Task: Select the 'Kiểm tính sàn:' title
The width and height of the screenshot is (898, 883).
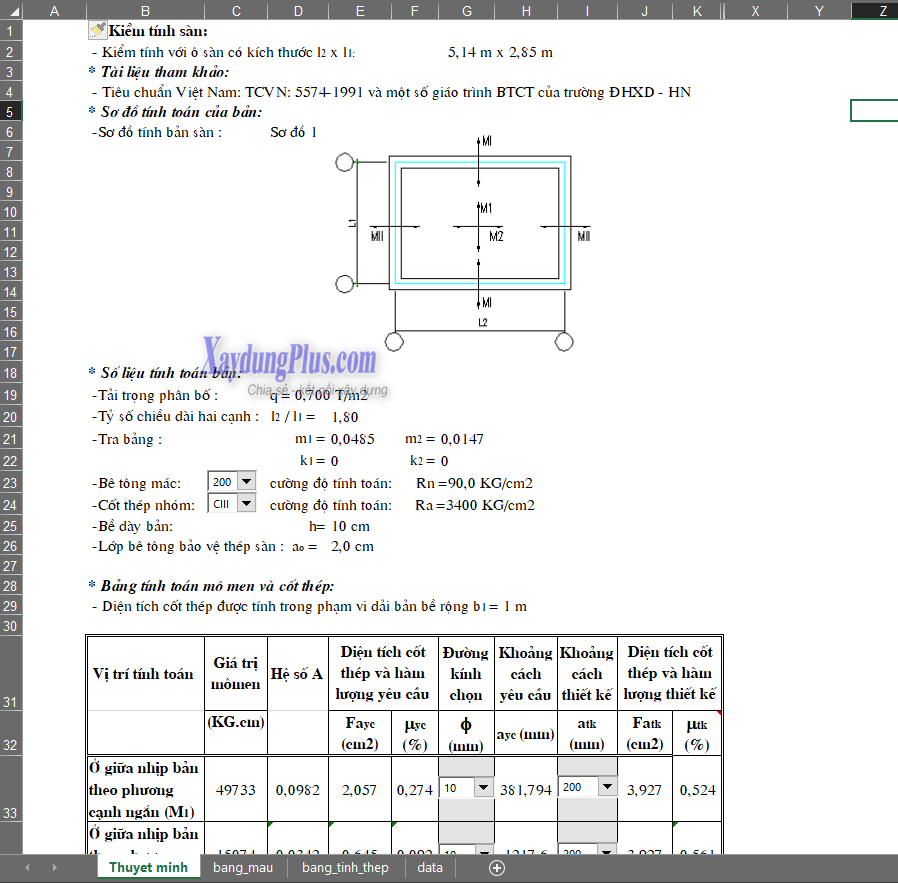Action: click(x=158, y=31)
